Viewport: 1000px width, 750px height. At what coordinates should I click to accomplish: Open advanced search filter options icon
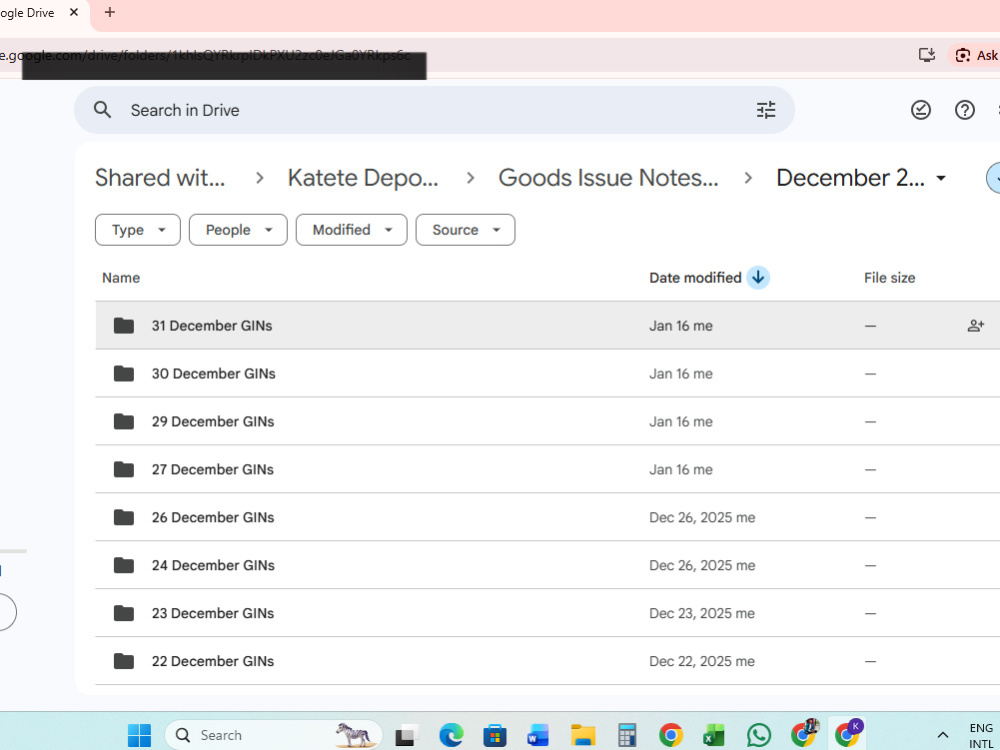[766, 110]
